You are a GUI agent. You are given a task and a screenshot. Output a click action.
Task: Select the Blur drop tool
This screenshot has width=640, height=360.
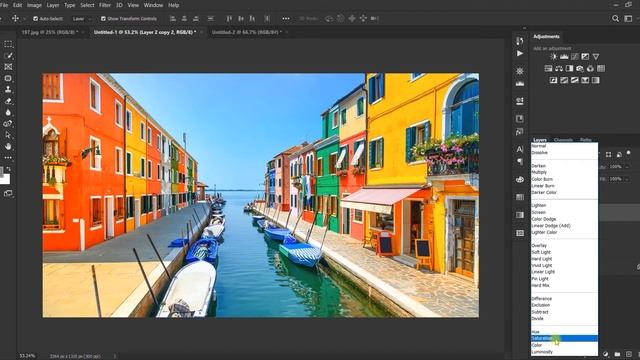coord(8,112)
